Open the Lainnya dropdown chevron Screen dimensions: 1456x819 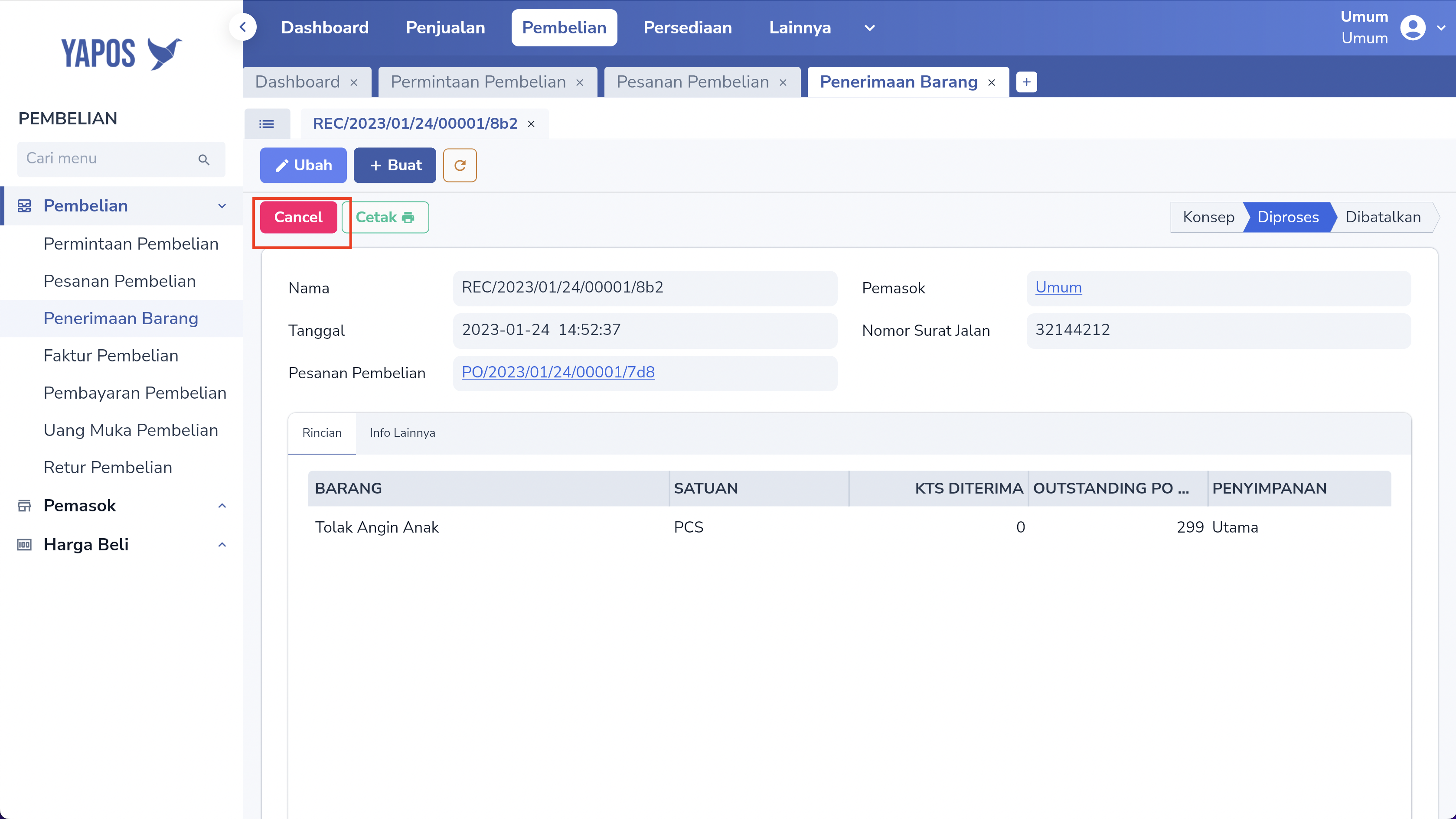tap(870, 28)
